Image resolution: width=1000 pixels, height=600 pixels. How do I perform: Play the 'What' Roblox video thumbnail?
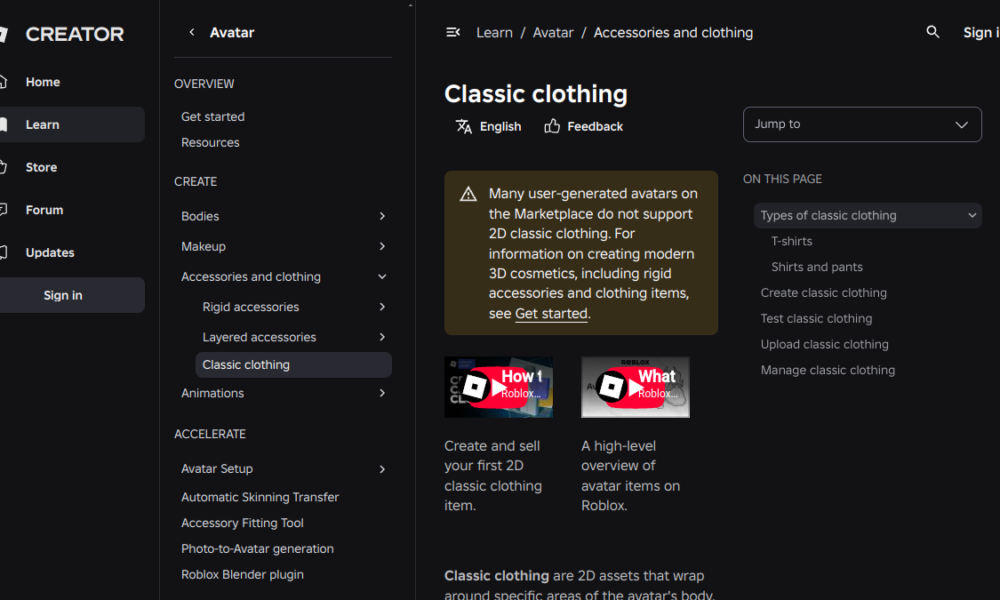pyautogui.click(x=635, y=387)
